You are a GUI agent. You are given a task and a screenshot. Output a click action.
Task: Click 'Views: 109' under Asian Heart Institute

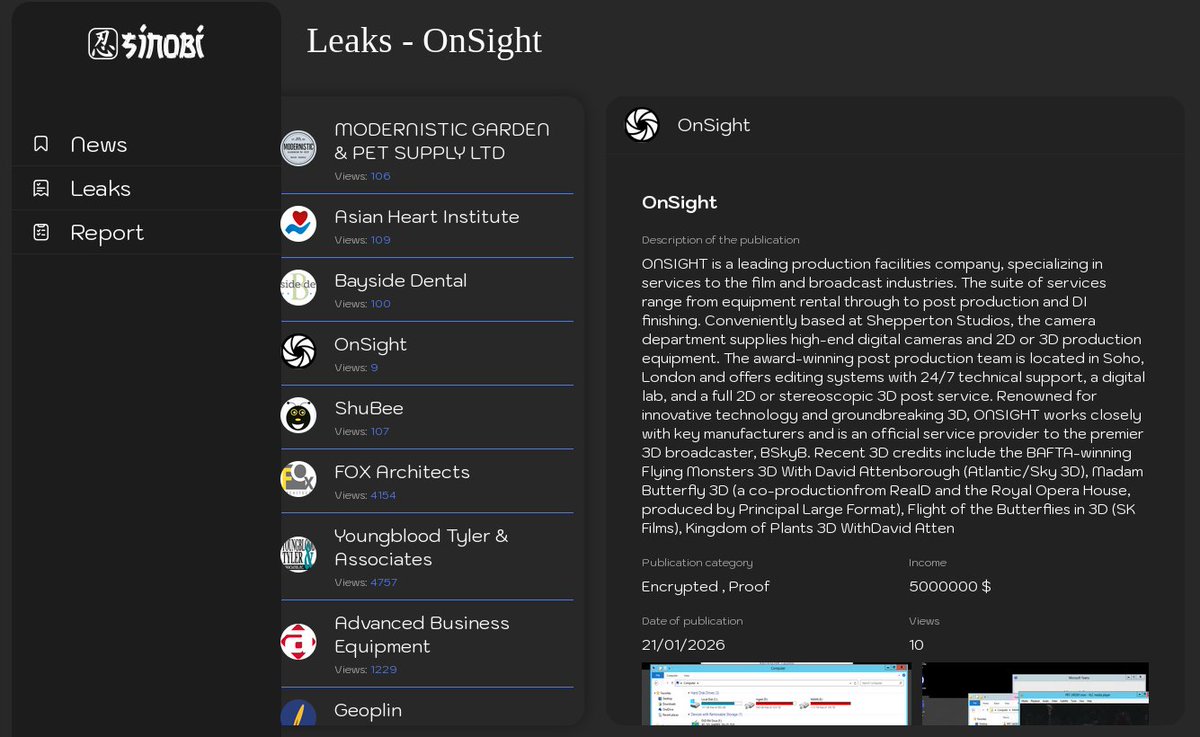point(362,240)
